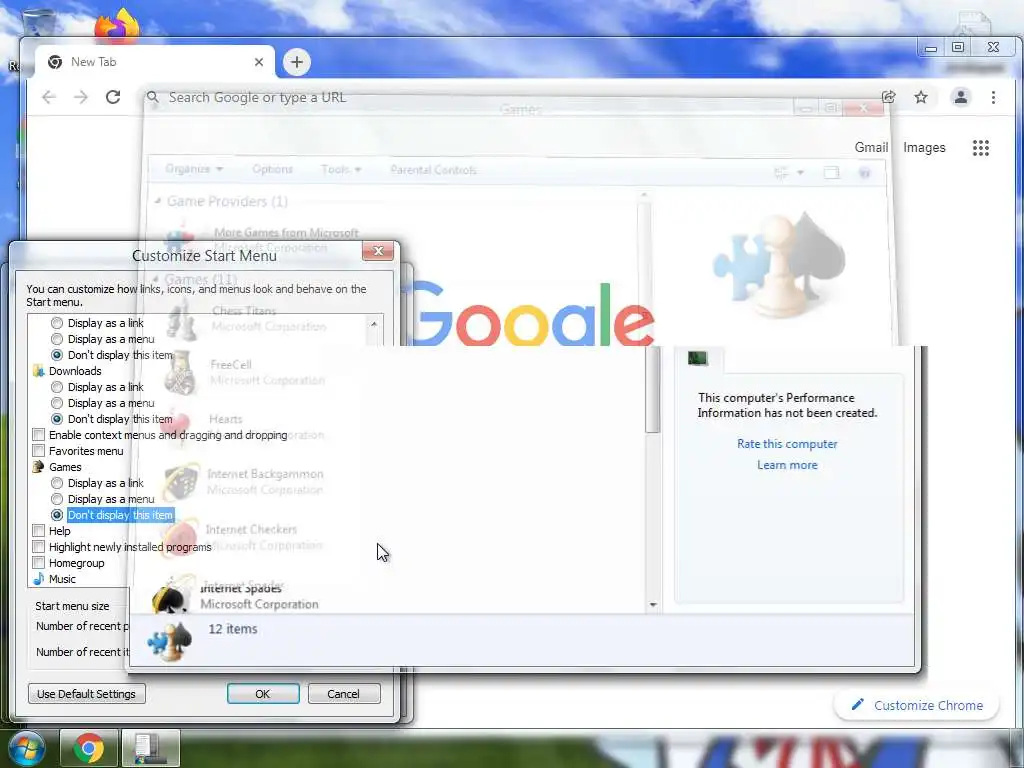Image resolution: width=1024 pixels, height=768 pixels.
Task: Click the control panel taskbar icon
Action: [150, 748]
